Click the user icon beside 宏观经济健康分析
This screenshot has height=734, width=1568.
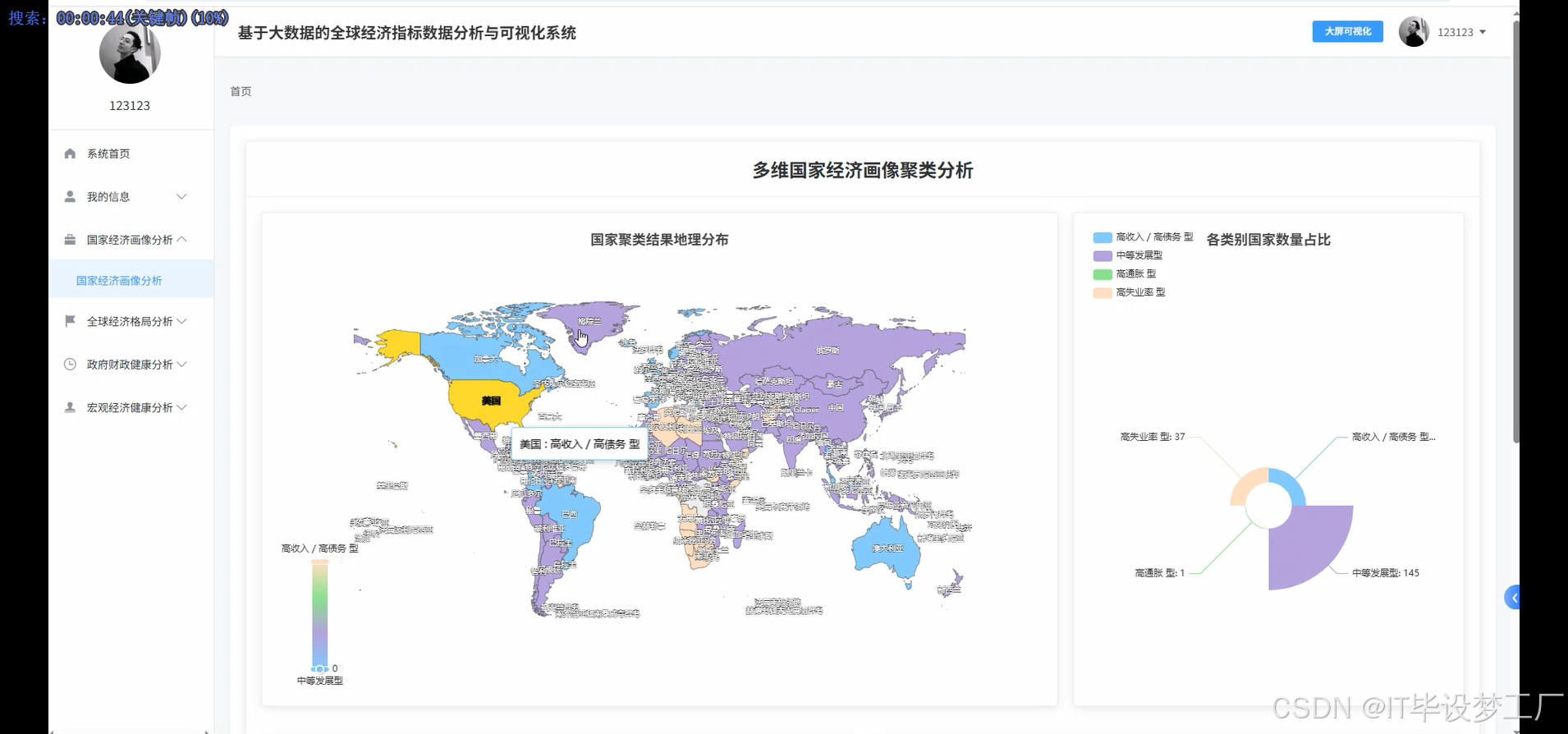click(x=70, y=407)
